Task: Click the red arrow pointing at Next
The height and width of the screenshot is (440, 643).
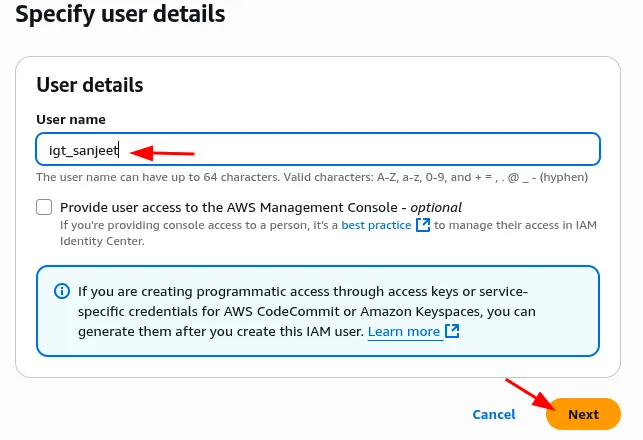Action: tap(530, 396)
